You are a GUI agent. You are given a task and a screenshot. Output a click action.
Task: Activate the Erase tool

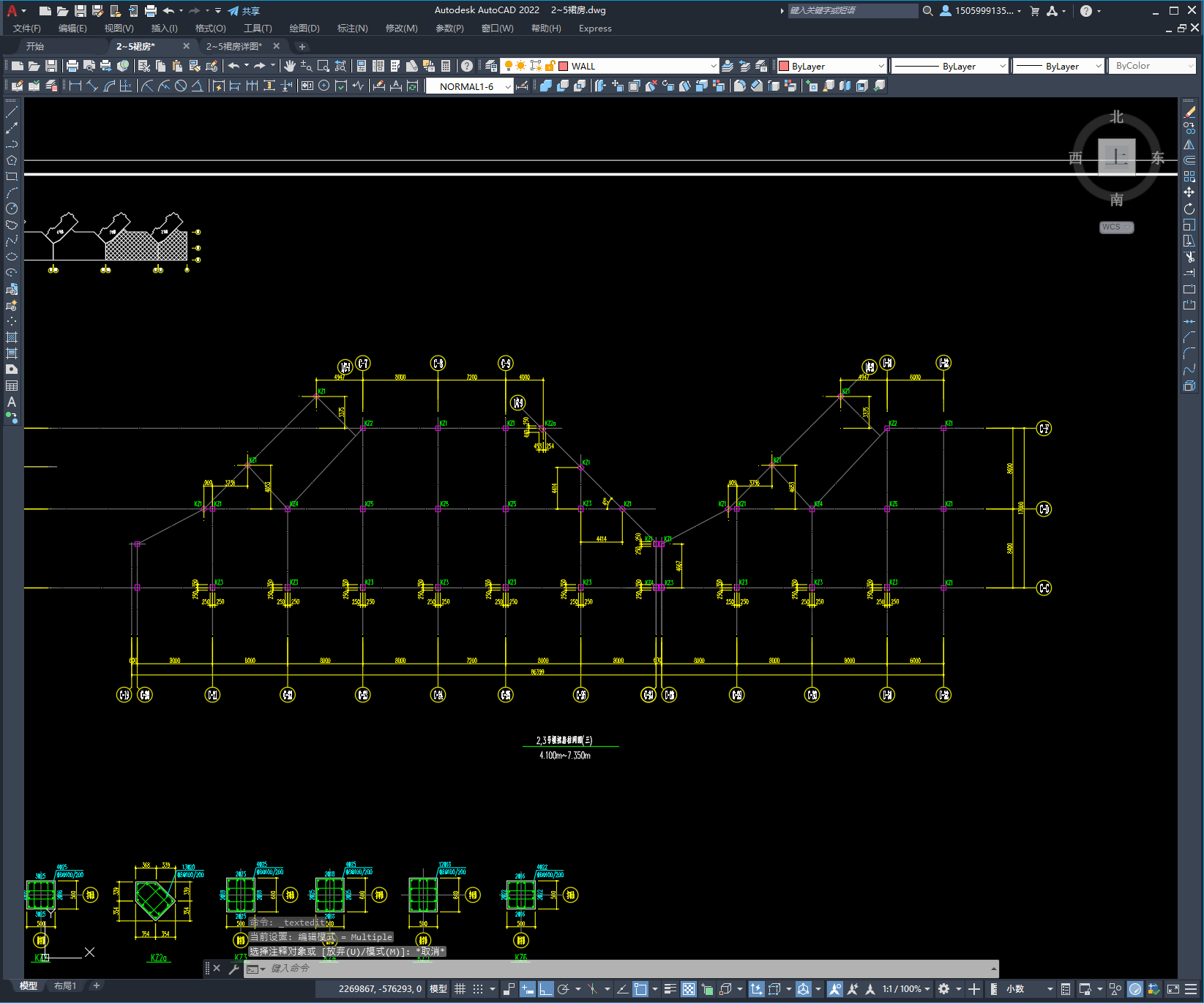click(1189, 112)
